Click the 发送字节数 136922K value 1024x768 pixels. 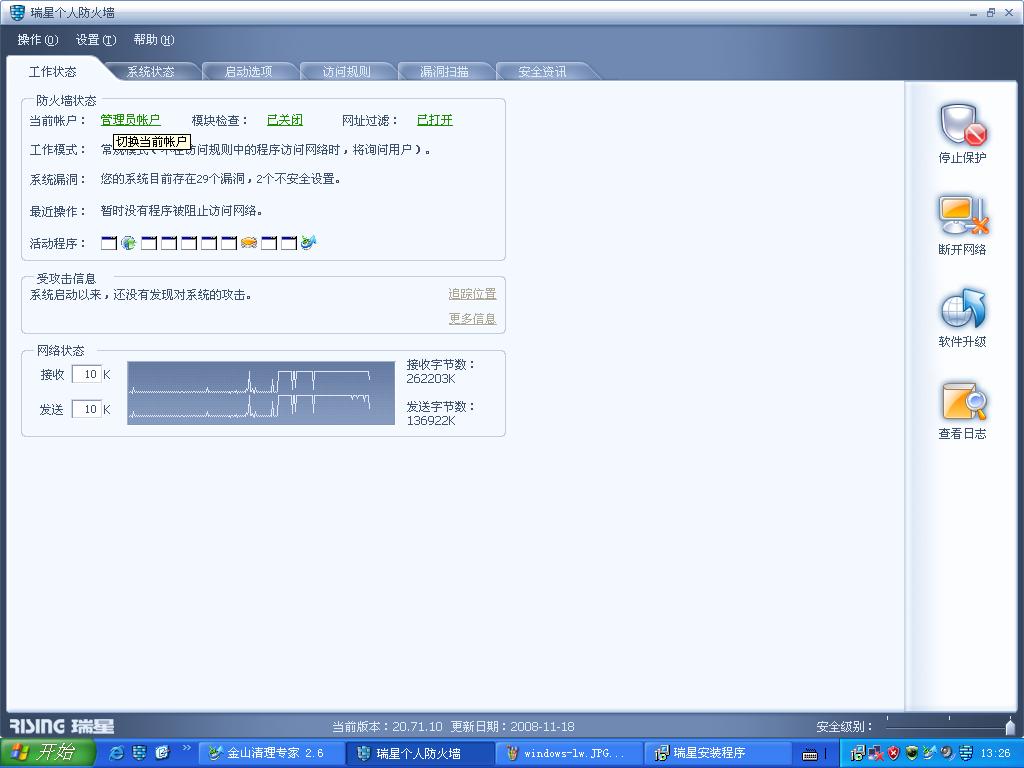click(431, 421)
